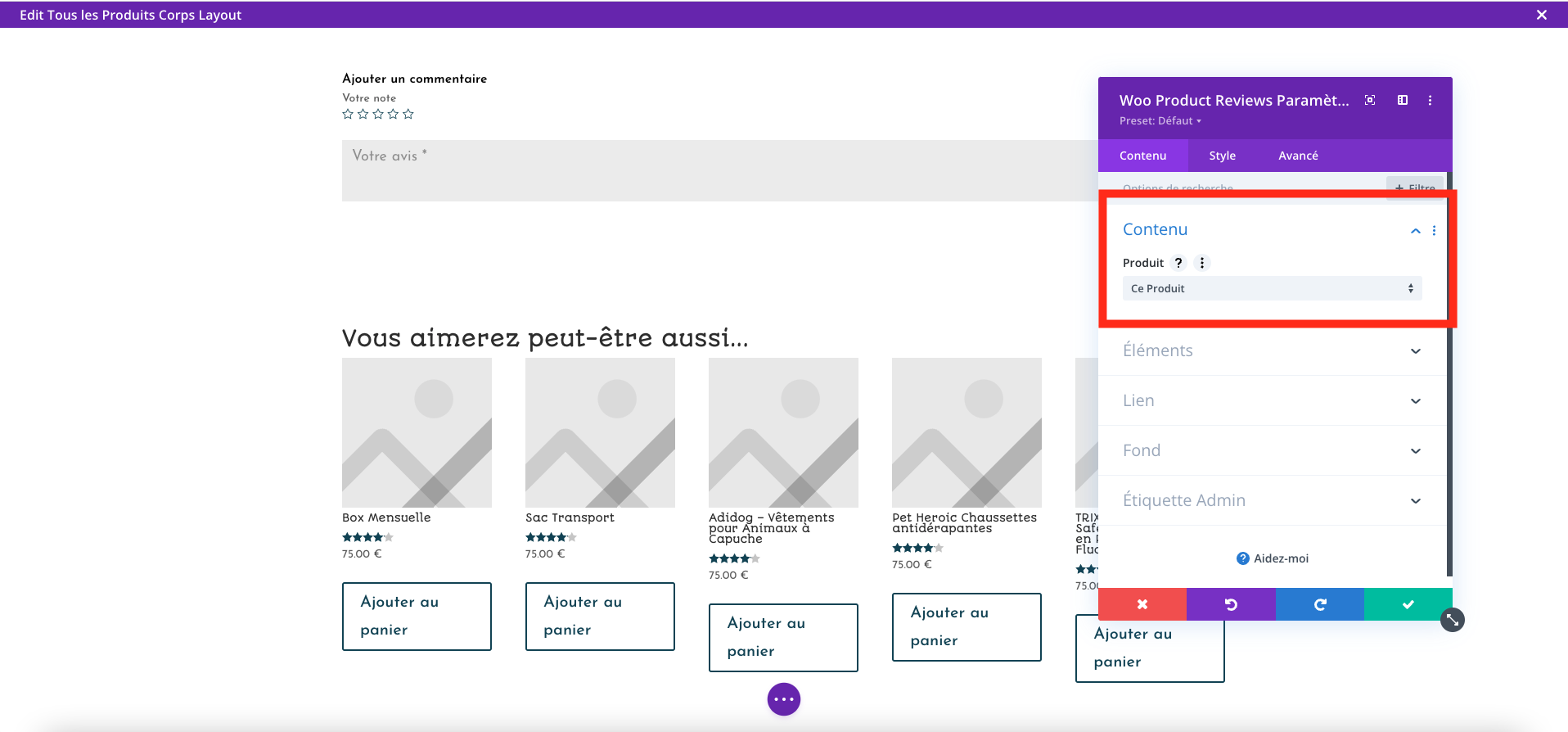
Task: Rate three stars in Votre note
Action: coord(378,114)
